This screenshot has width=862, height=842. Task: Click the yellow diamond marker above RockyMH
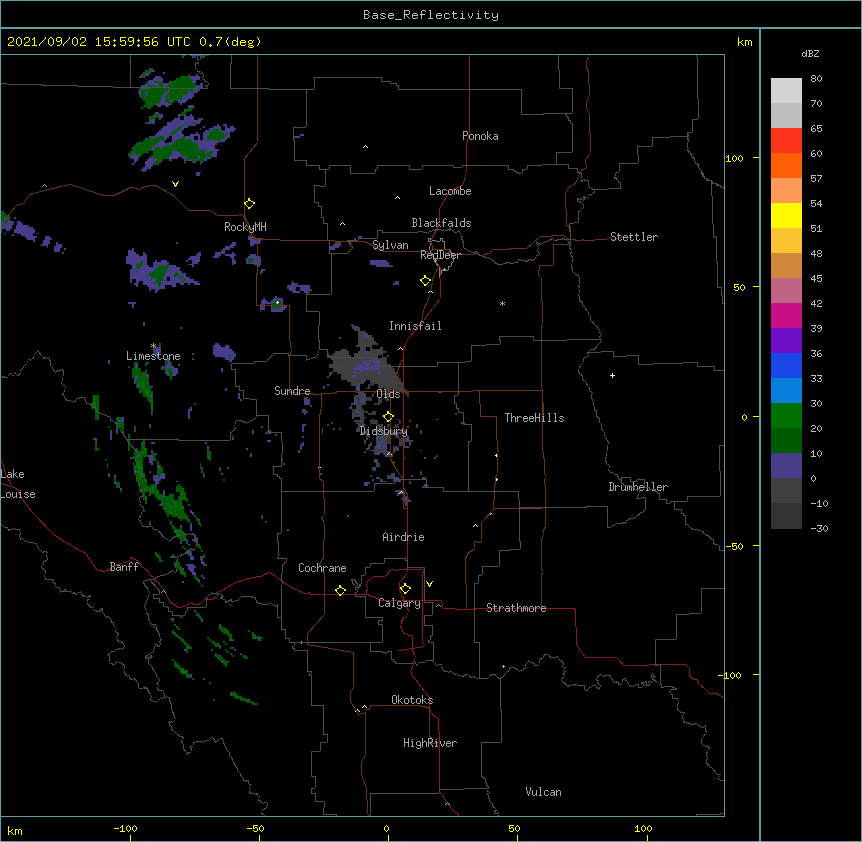click(x=249, y=204)
